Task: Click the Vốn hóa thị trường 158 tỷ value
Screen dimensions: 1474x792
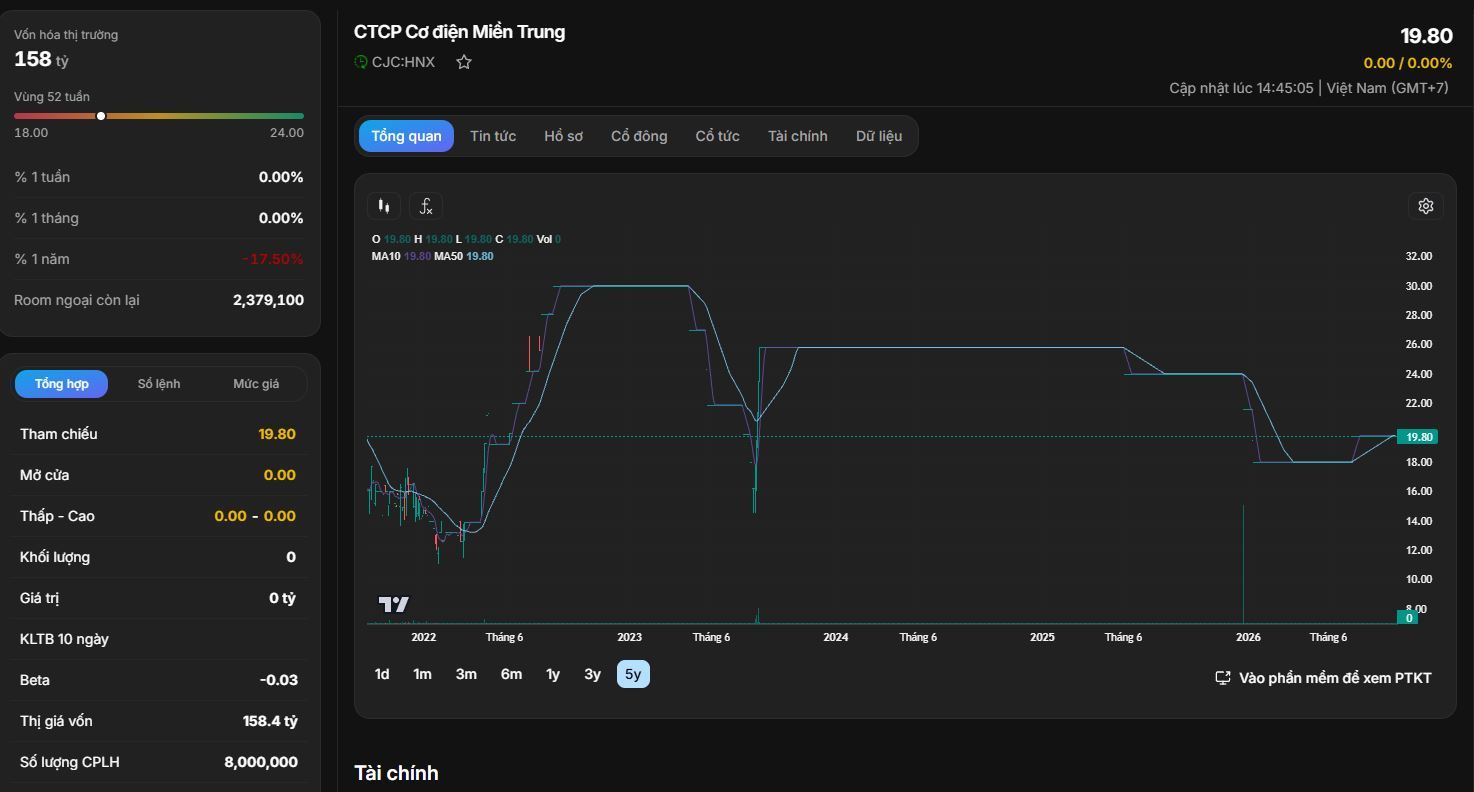Action: (41, 59)
